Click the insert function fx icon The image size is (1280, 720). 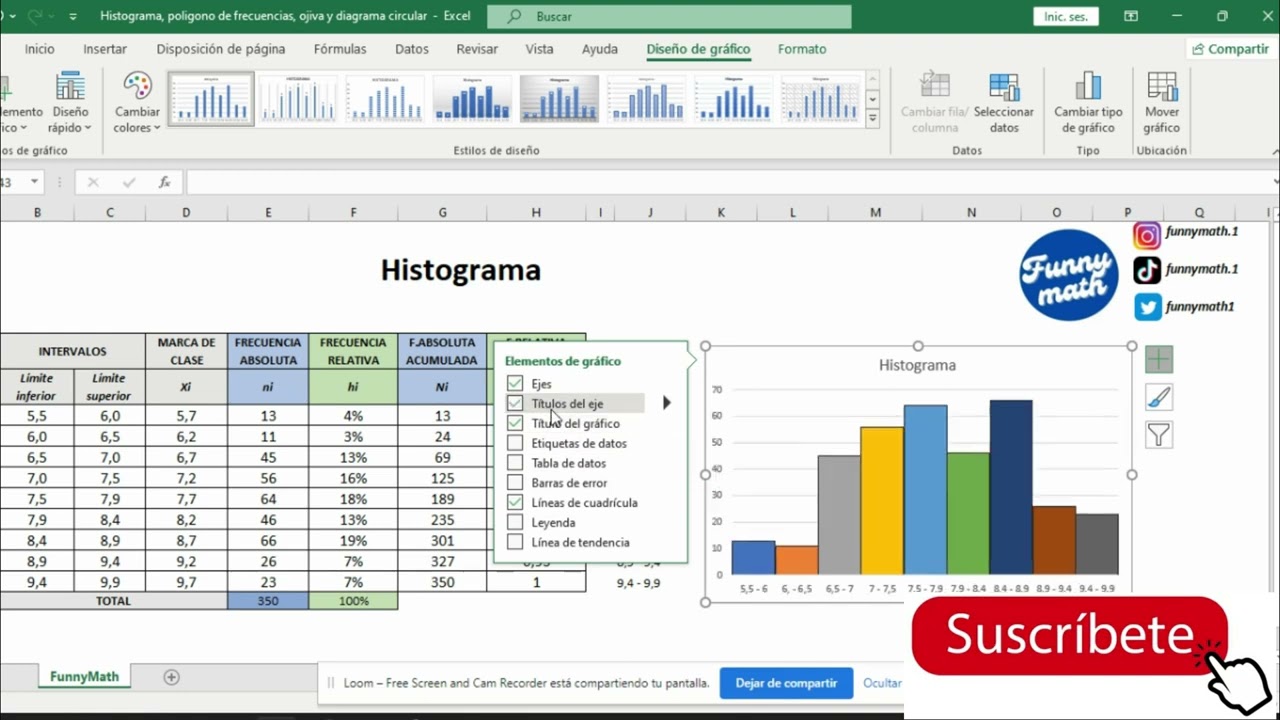[x=164, y=182]
